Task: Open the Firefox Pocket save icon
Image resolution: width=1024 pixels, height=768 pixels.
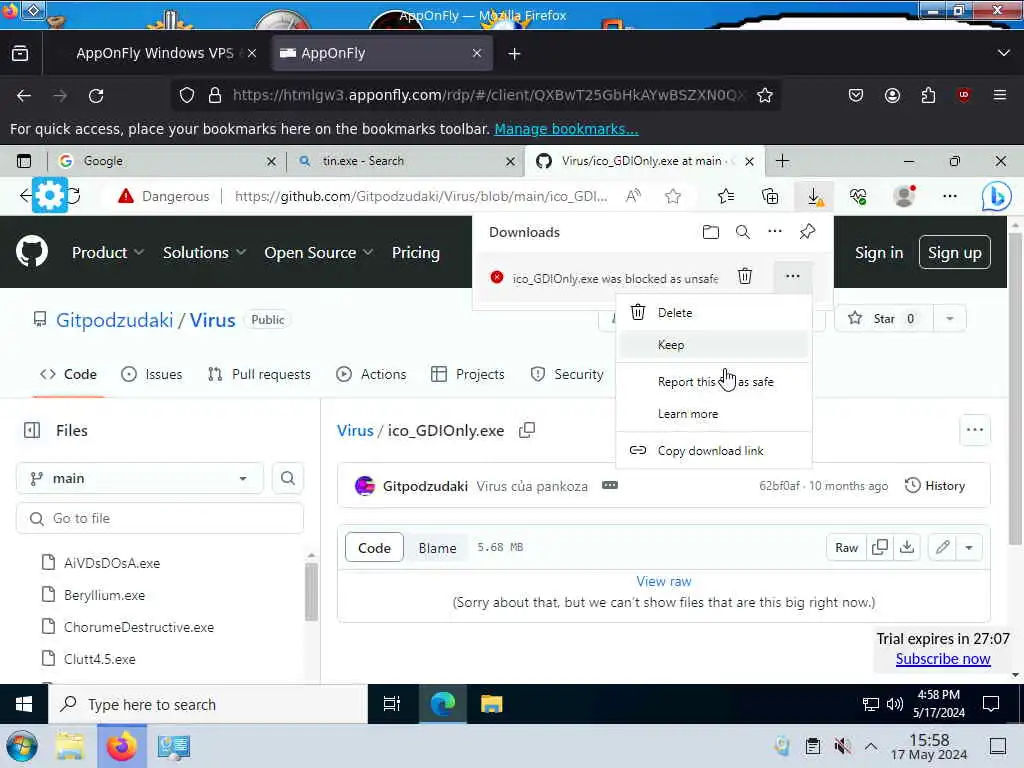Action: [856, 96]
